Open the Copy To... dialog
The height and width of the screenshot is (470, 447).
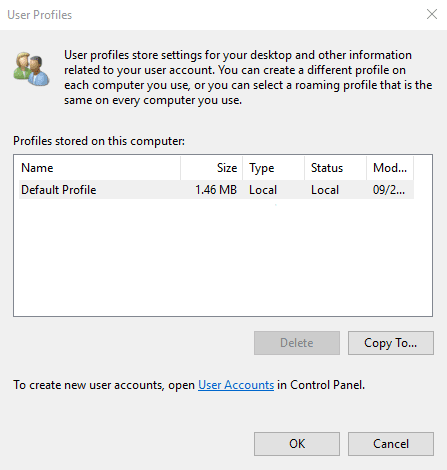tap(391, 343)
